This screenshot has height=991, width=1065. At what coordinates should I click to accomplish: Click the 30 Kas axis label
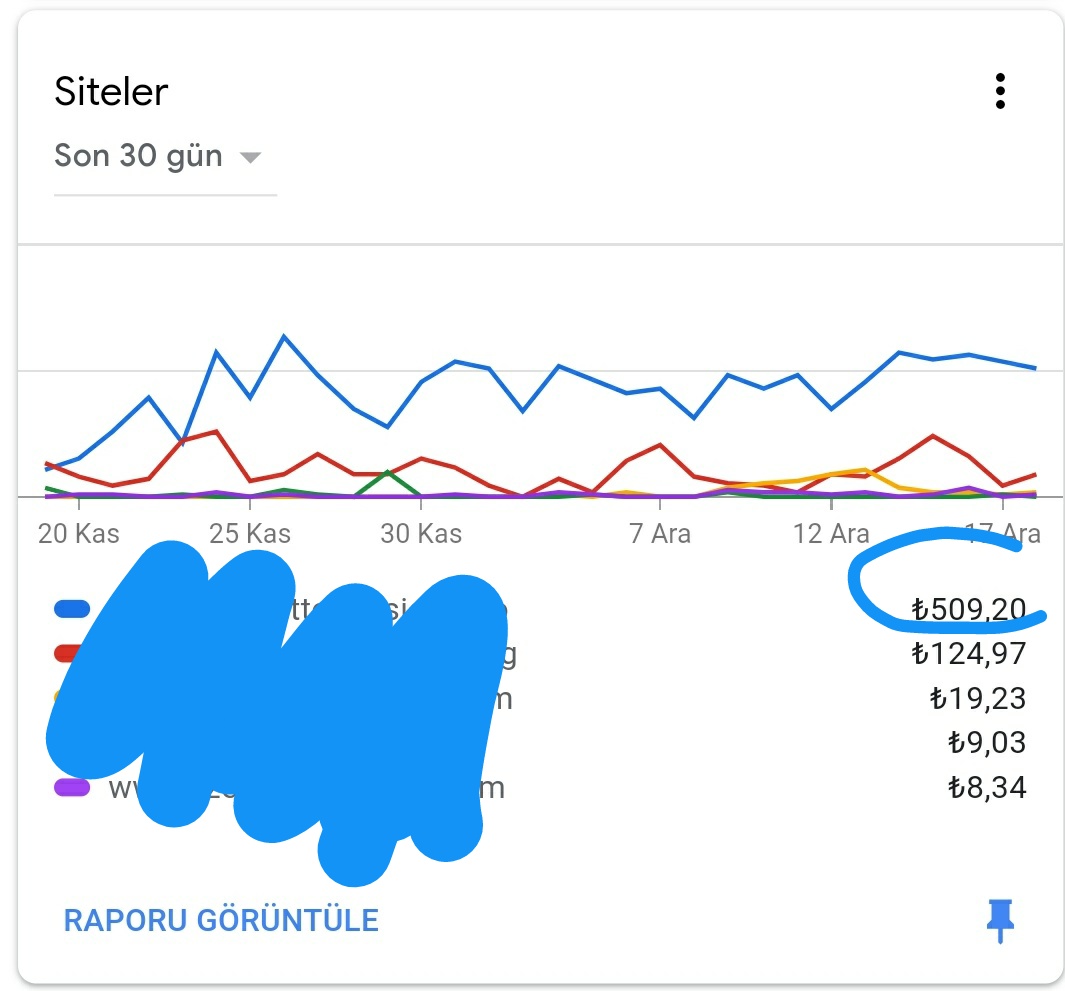click(x=421, y=534)
